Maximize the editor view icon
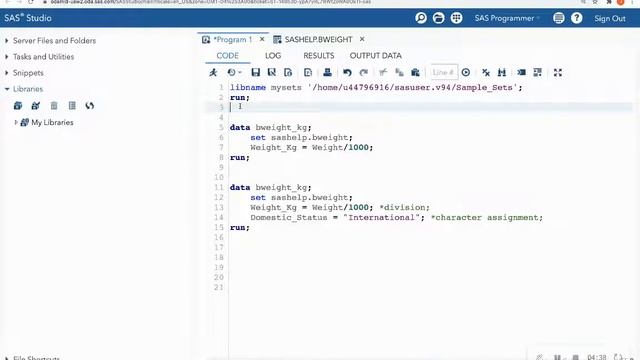This screenshot has width=640, height=360. pos(558,73)
